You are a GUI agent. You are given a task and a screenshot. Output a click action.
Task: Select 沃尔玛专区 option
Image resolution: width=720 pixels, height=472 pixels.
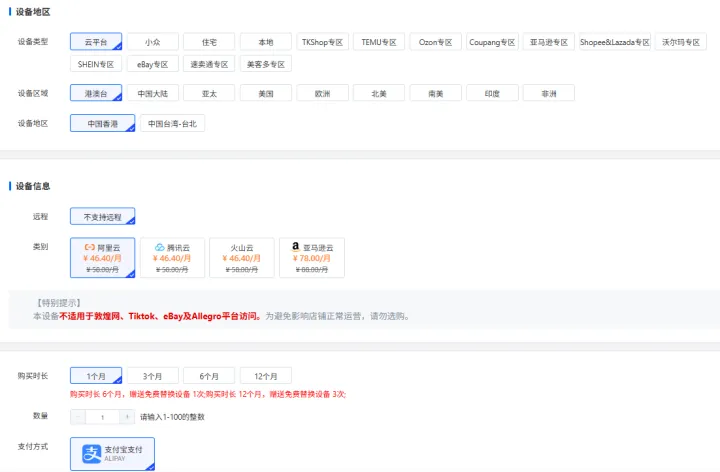coord(681,42)
